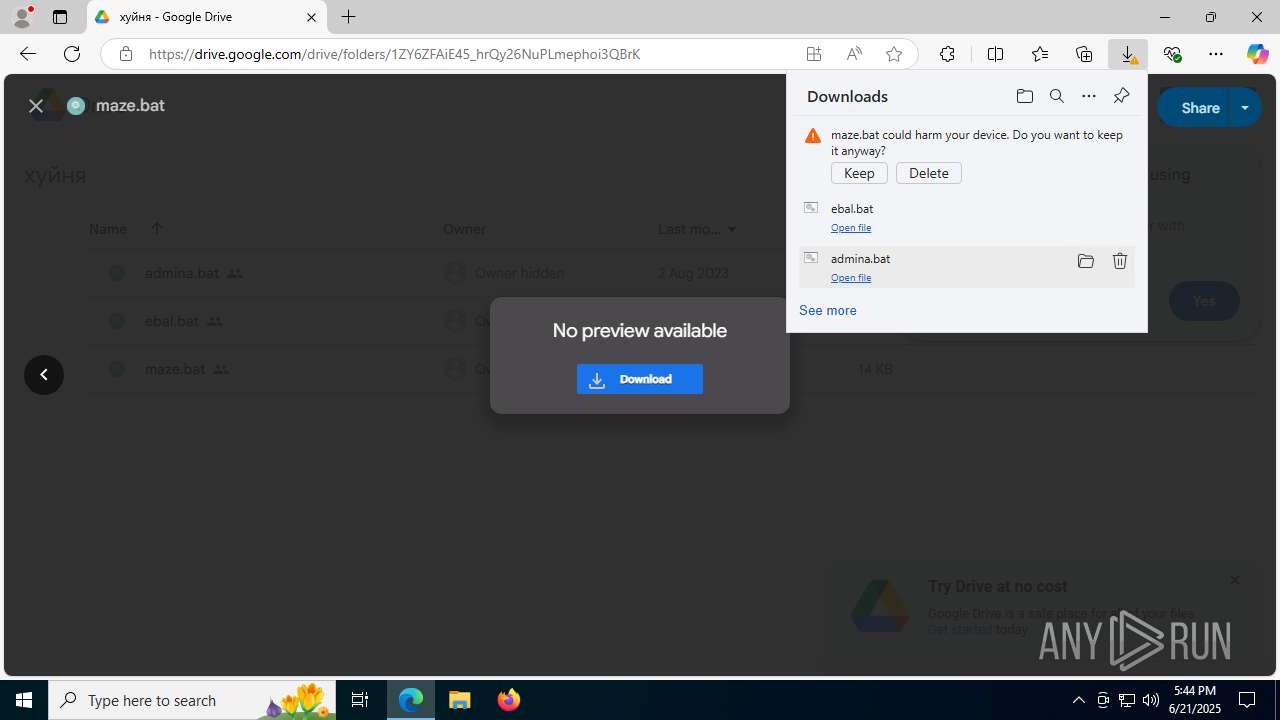The image size is (1280, 720).
Task: Add this page to favorites star
Action: (x=894, y=54)
